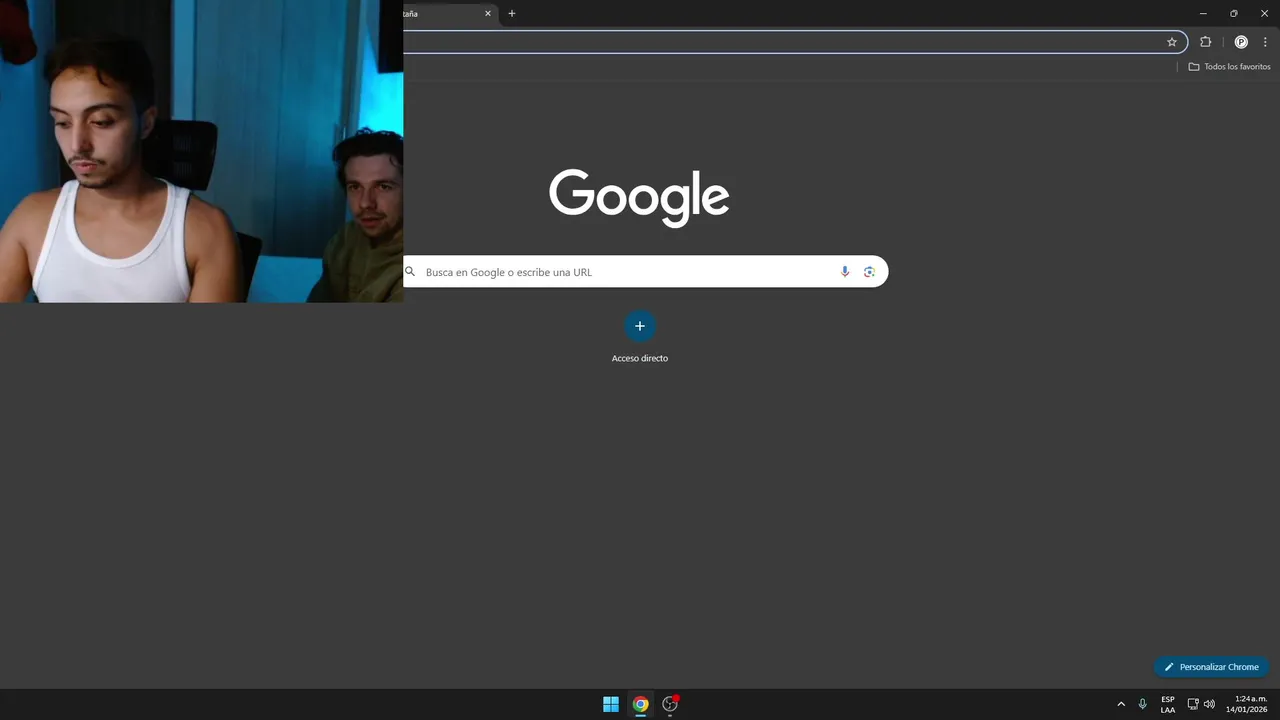The width and height of the screenshot is (1280, 720).
Task: Open the Windows Start menu
Action: tap(611, 704)
